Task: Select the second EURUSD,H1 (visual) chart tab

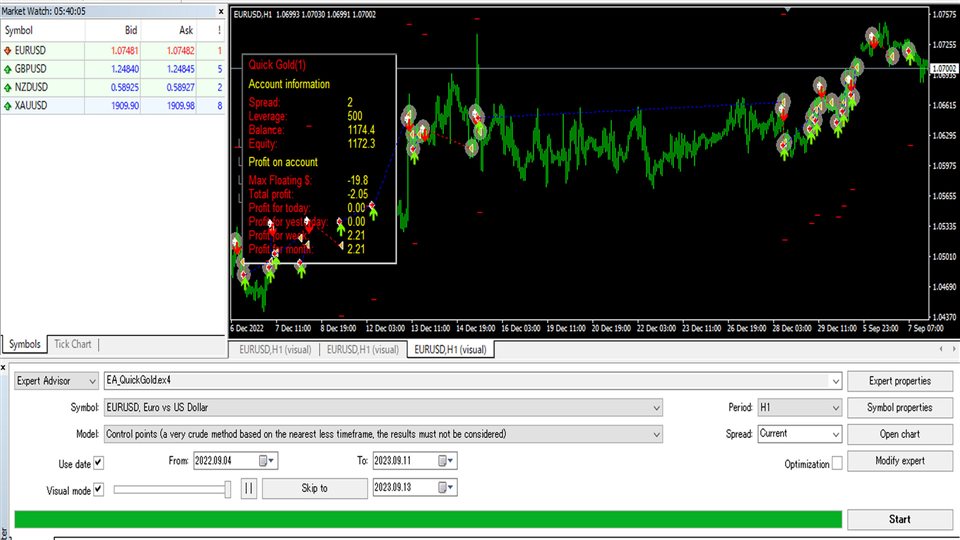Action: pos(362,350)
